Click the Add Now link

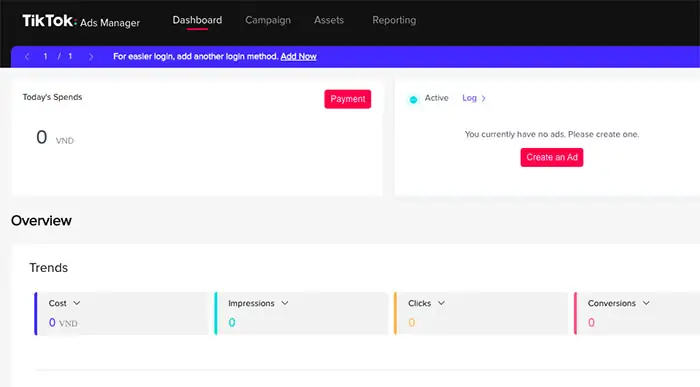[298, 57]
